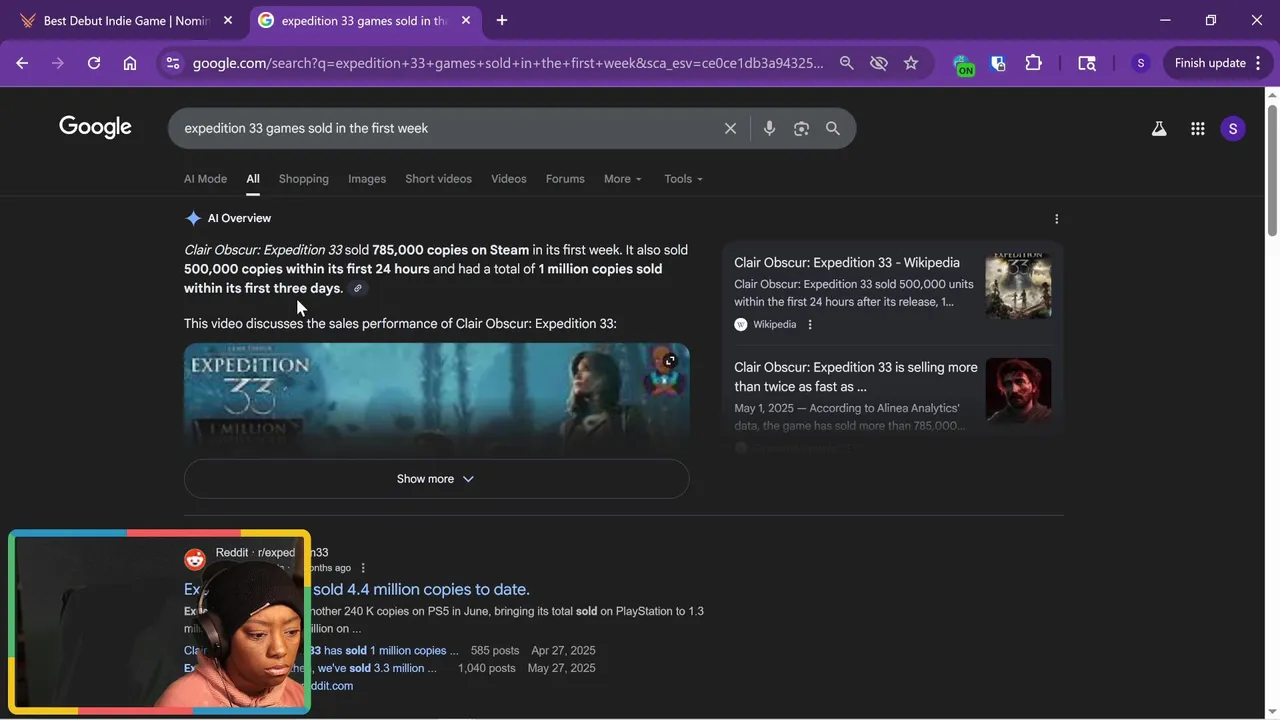Expand the Tools dropdown
Screen dimensions: 1280x720
[x=683, y=179]
